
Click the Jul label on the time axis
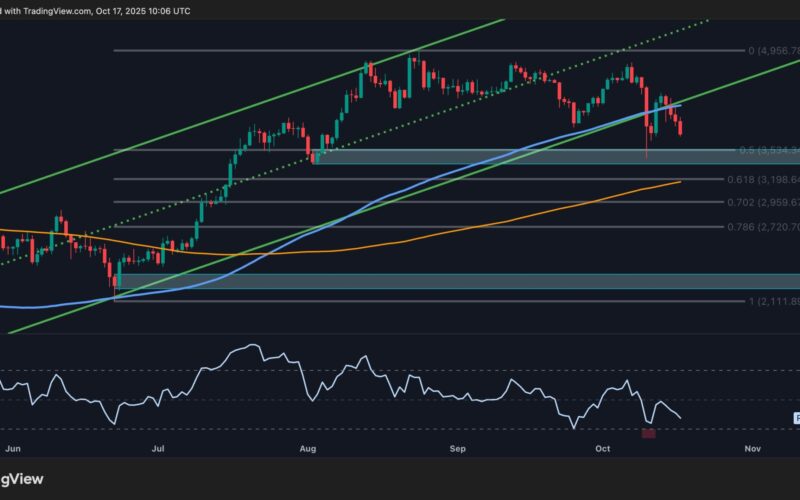click(158, 450)
